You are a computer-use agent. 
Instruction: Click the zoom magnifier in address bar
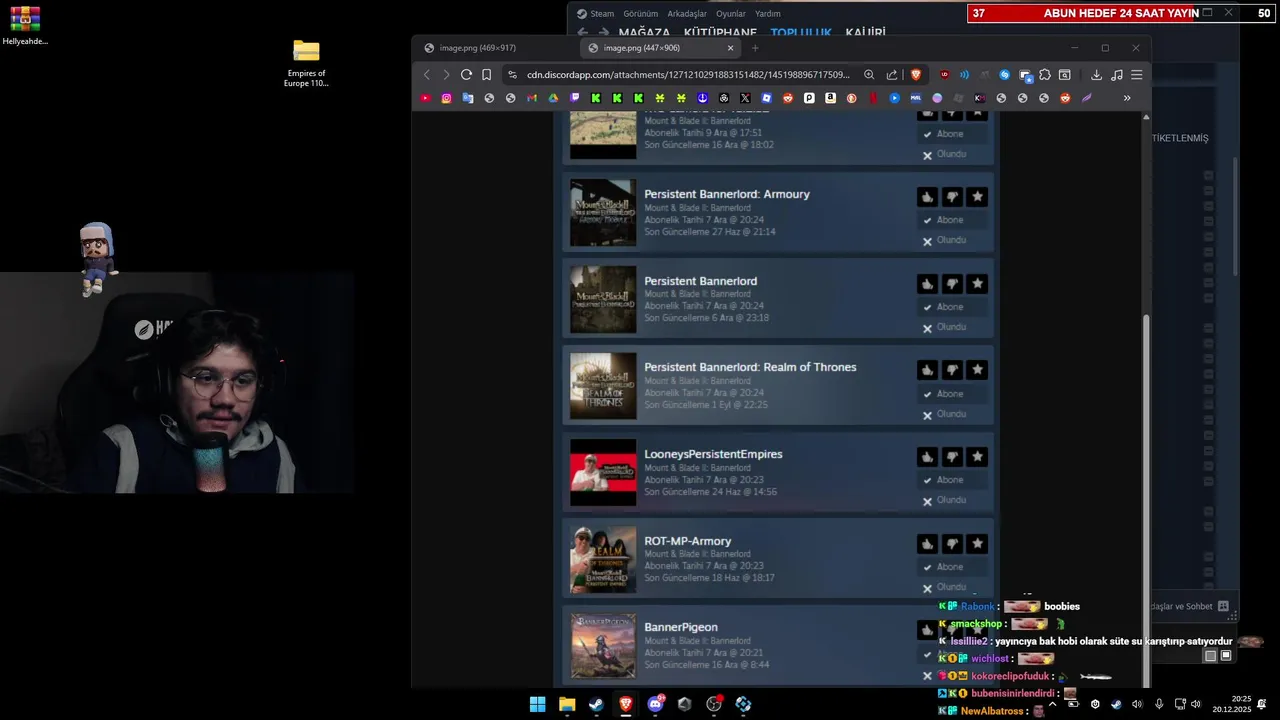tap(869, 75)
